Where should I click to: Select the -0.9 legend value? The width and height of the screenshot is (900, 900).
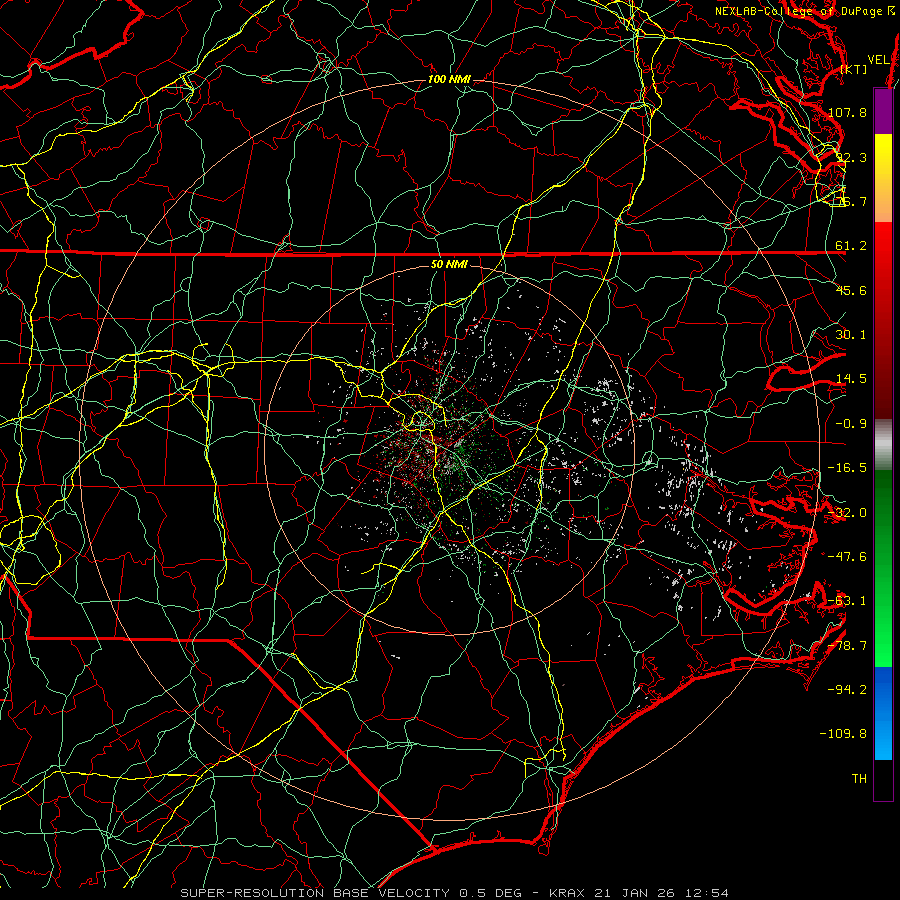tap(851, 424)
